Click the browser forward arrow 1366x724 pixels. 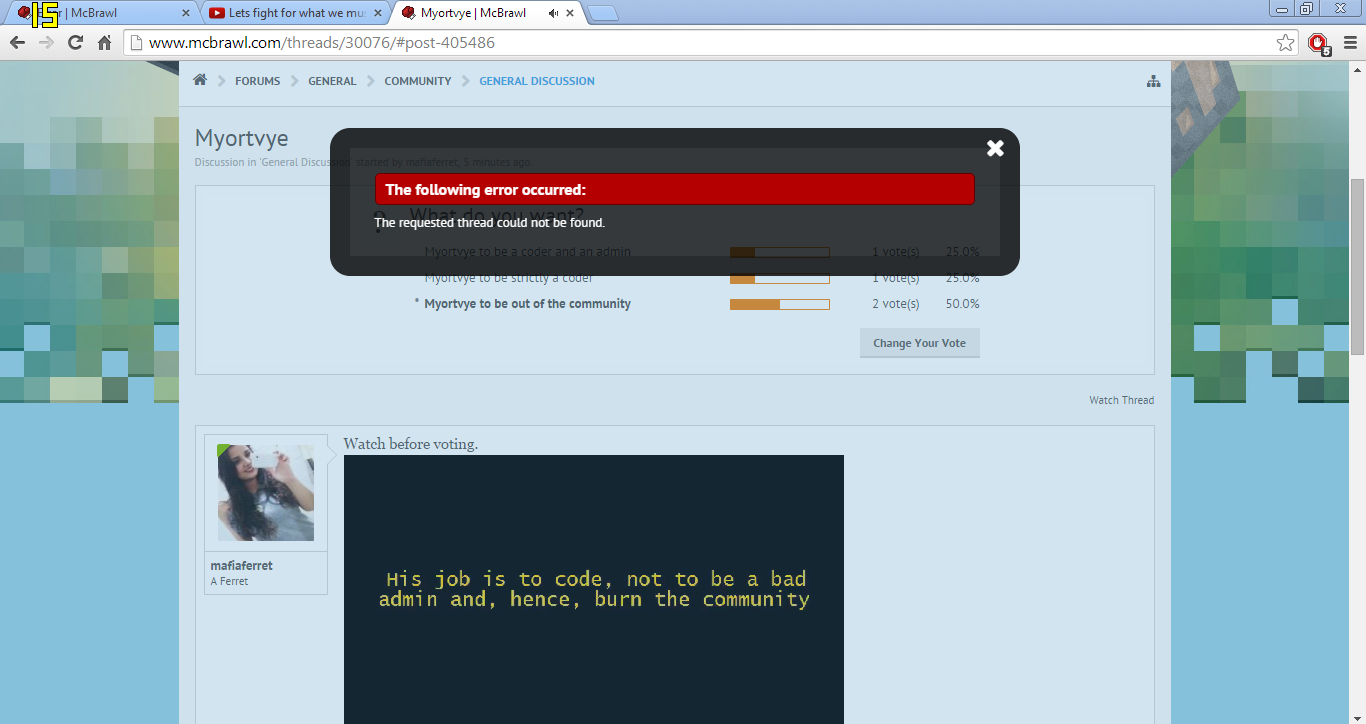(x=46, y=43)
